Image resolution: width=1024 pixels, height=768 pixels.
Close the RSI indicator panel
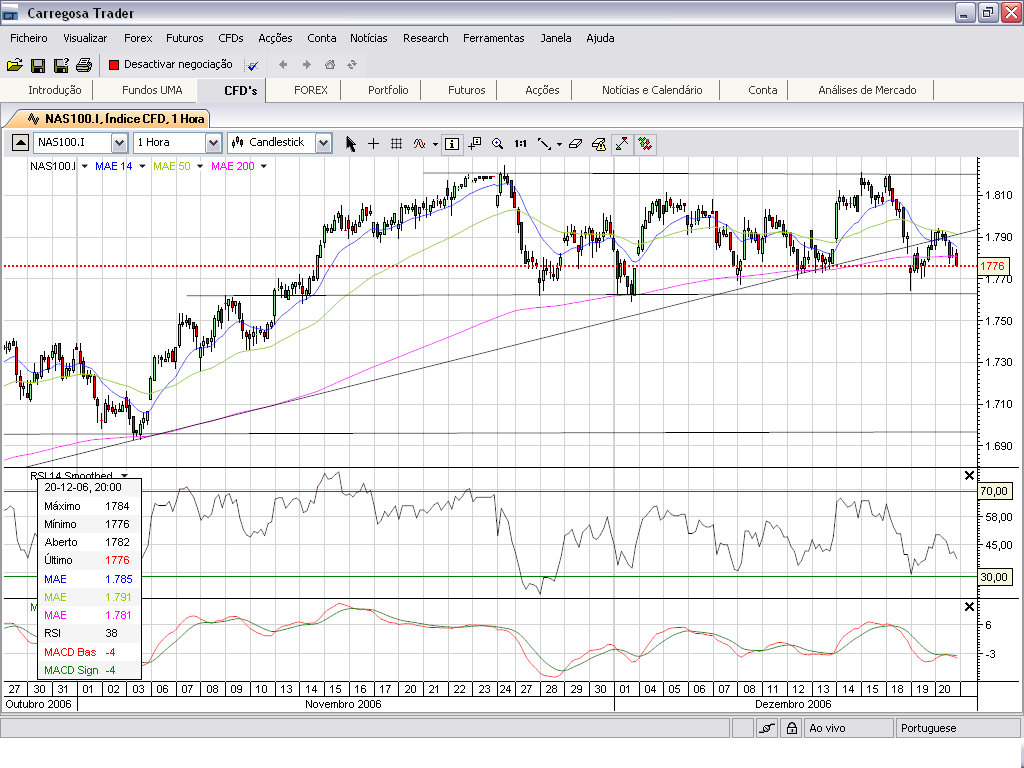tap(968, 475)
